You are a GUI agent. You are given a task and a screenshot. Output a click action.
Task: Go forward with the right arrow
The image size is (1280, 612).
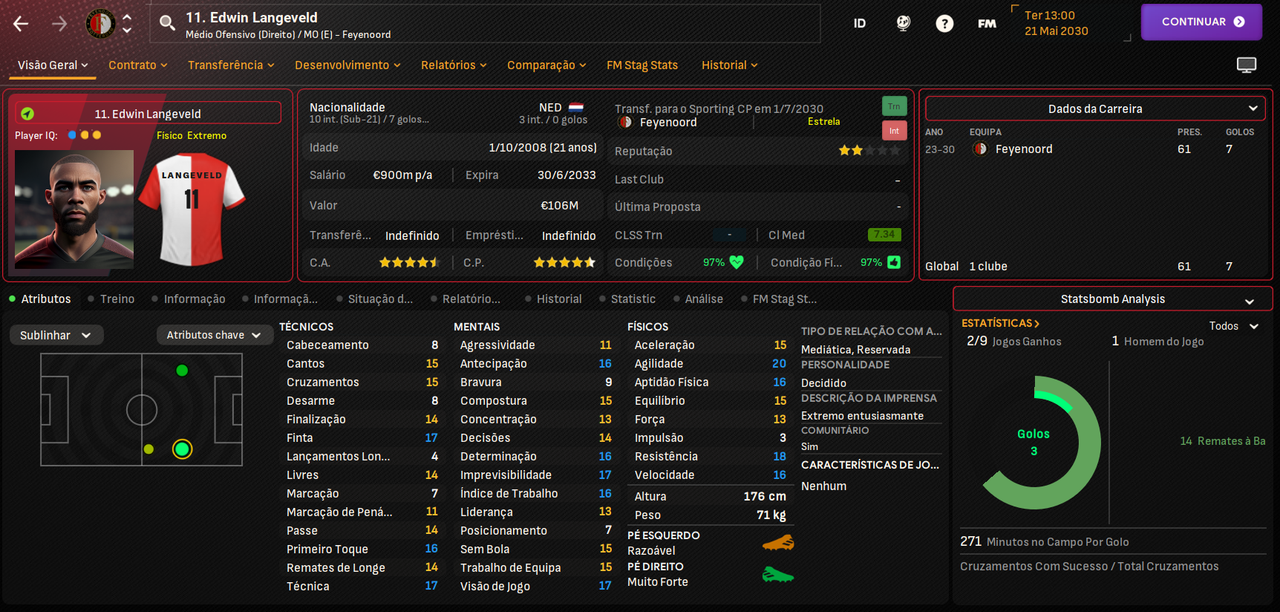(x=59, y=23)
